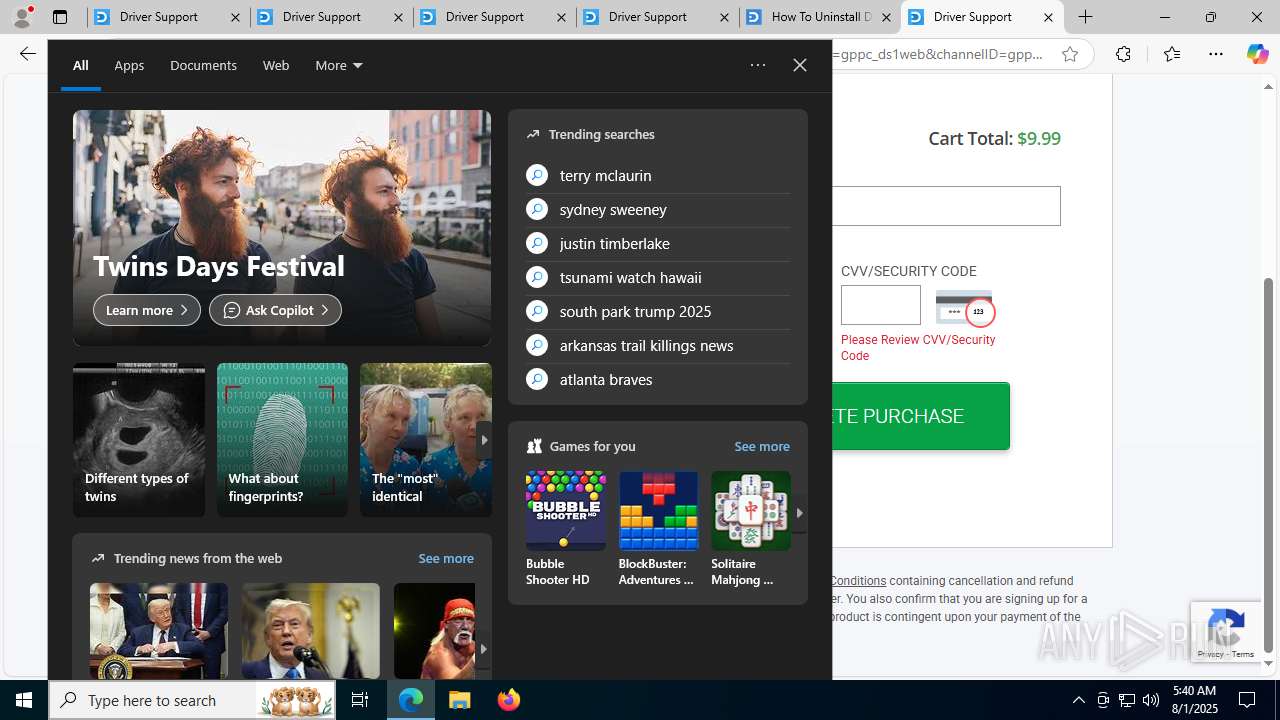Advance the games carousel arrow
Screen dimensions: 1280x720
pyautogui.click(x=799, y=513)
